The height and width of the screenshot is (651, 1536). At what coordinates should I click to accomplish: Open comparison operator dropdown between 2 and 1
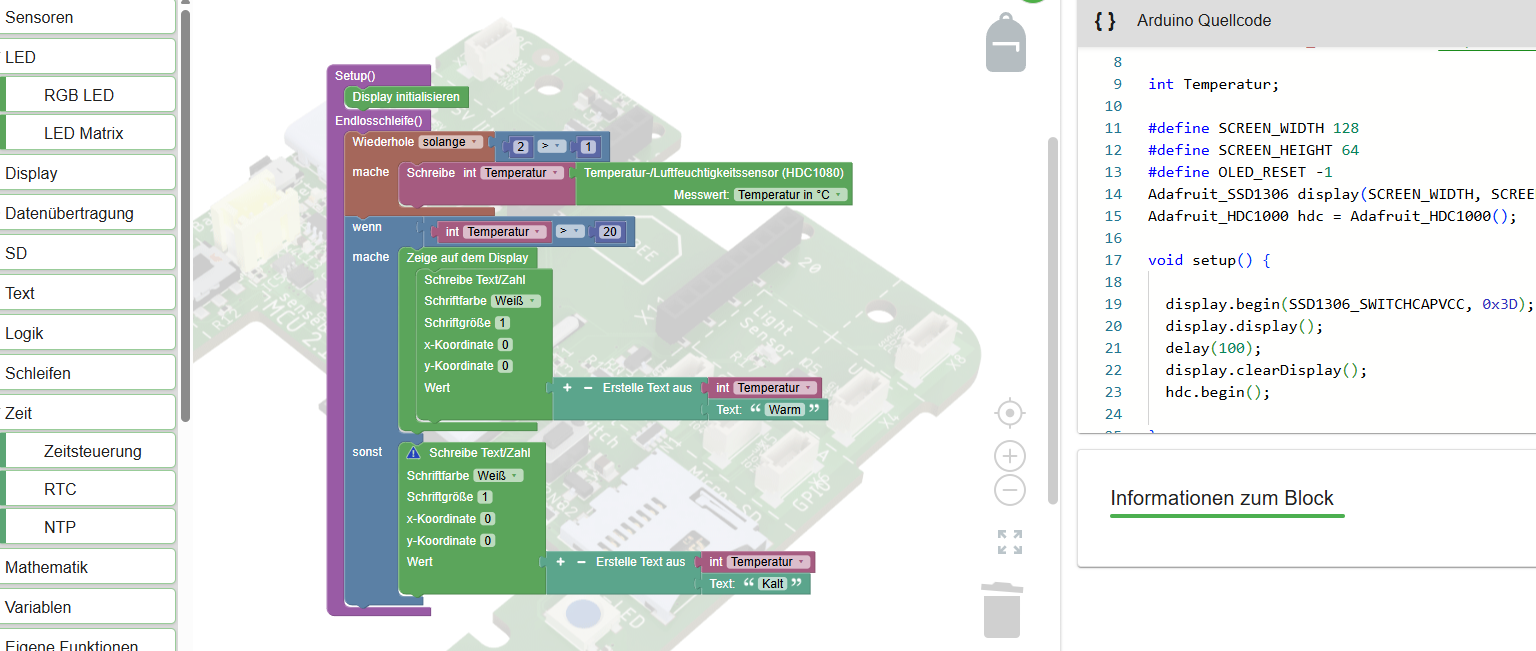tap(552, 147)
